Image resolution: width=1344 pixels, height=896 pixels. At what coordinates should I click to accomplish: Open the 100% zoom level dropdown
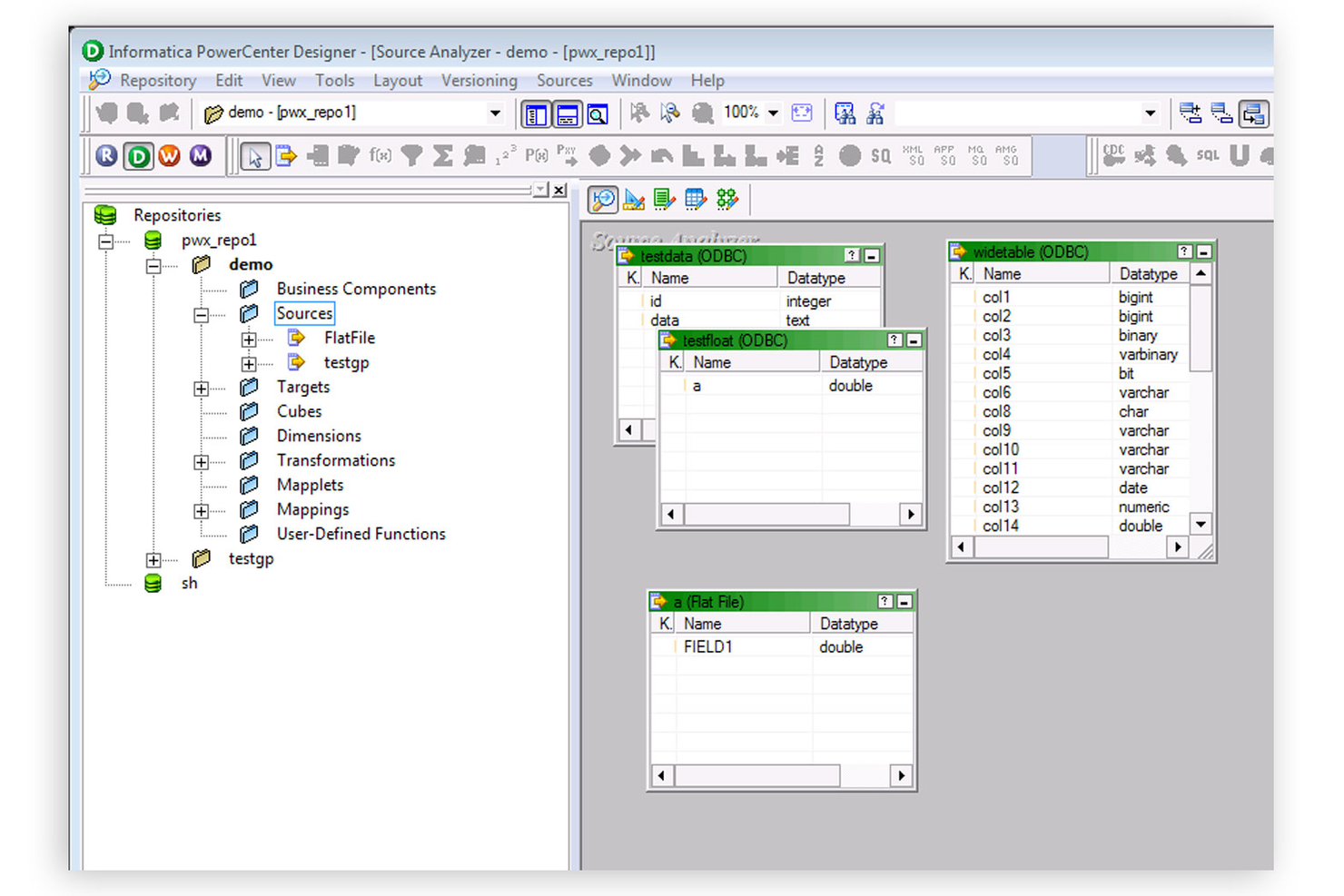pyautogui.click(x=774, y=113)
